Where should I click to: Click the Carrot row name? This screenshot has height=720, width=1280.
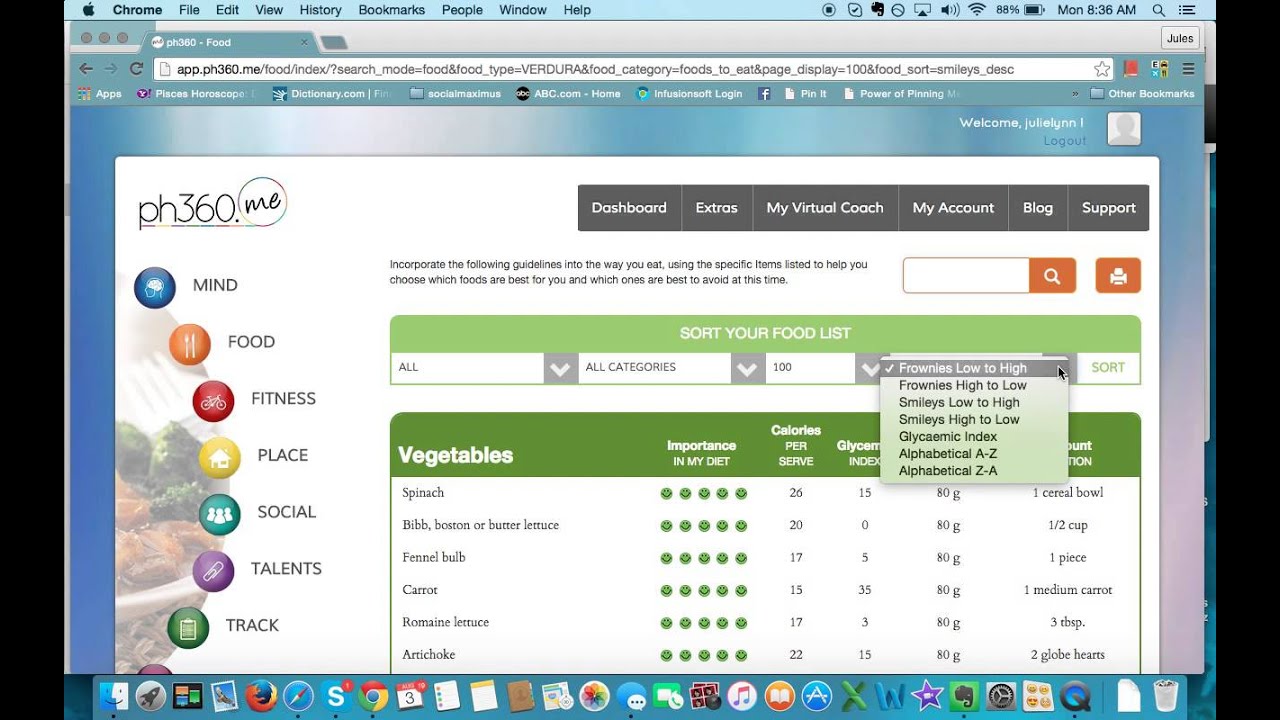tap(420, 590)
